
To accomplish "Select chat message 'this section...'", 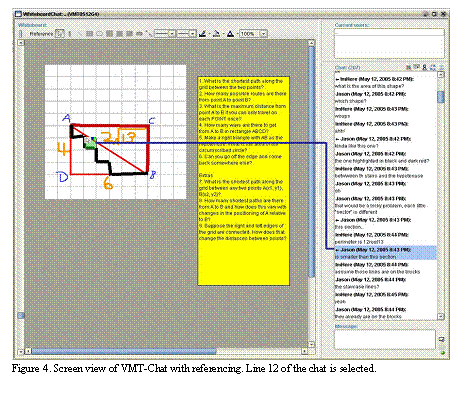I will [348, 227].
